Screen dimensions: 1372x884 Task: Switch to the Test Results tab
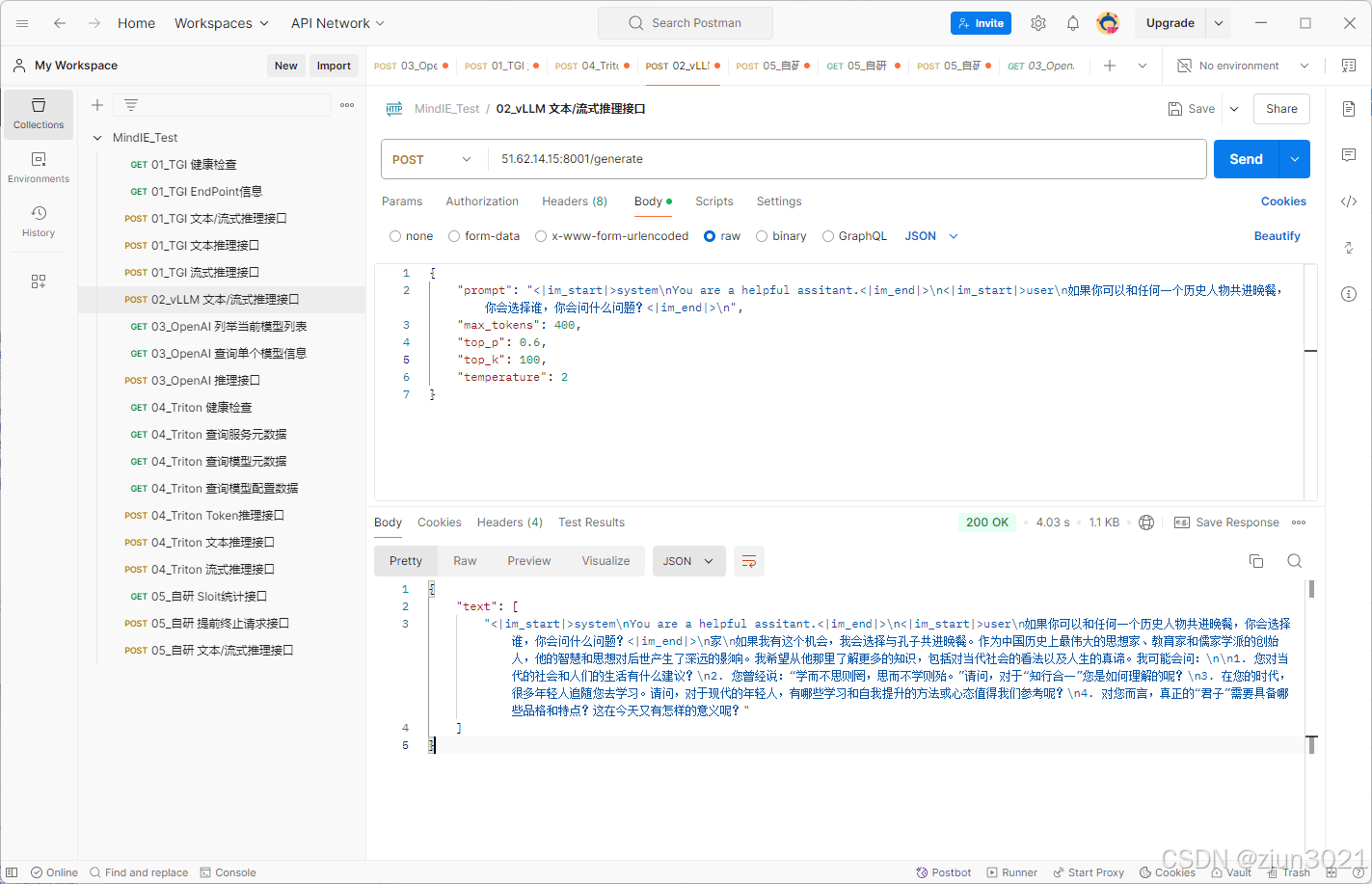pos(591,522)
